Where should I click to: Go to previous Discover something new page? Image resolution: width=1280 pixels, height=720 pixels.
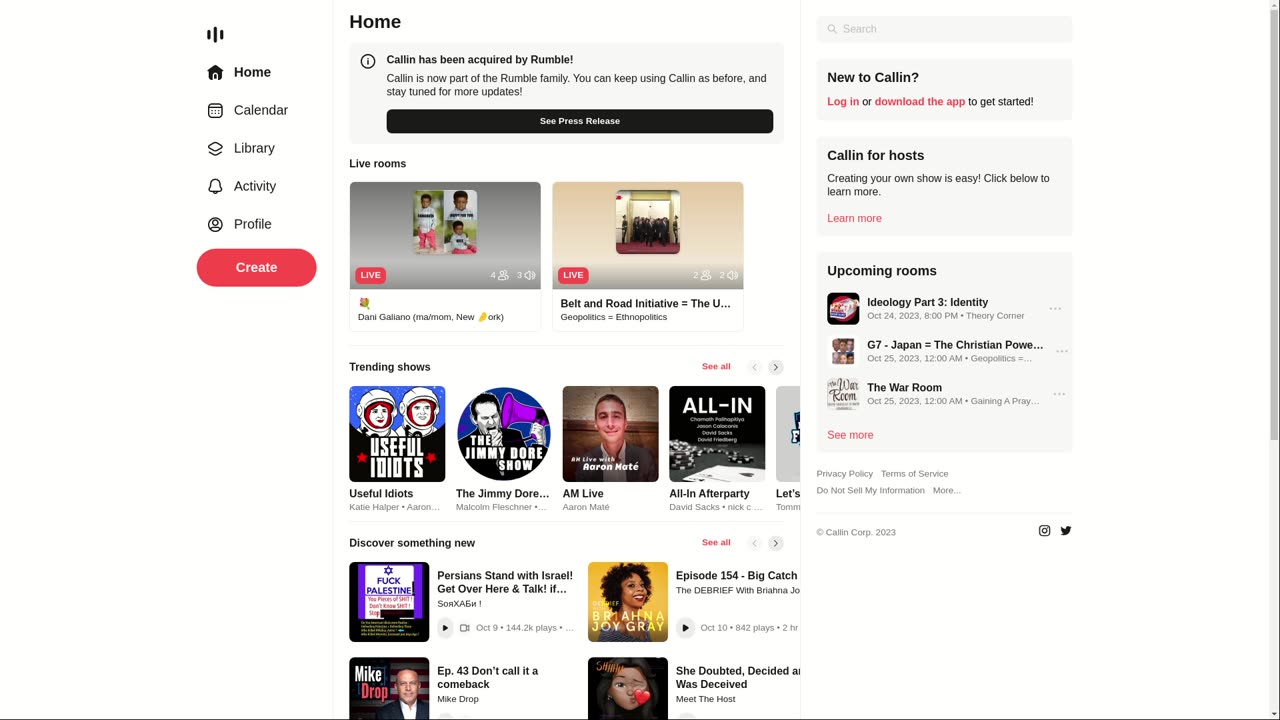[x=755, y=543]
